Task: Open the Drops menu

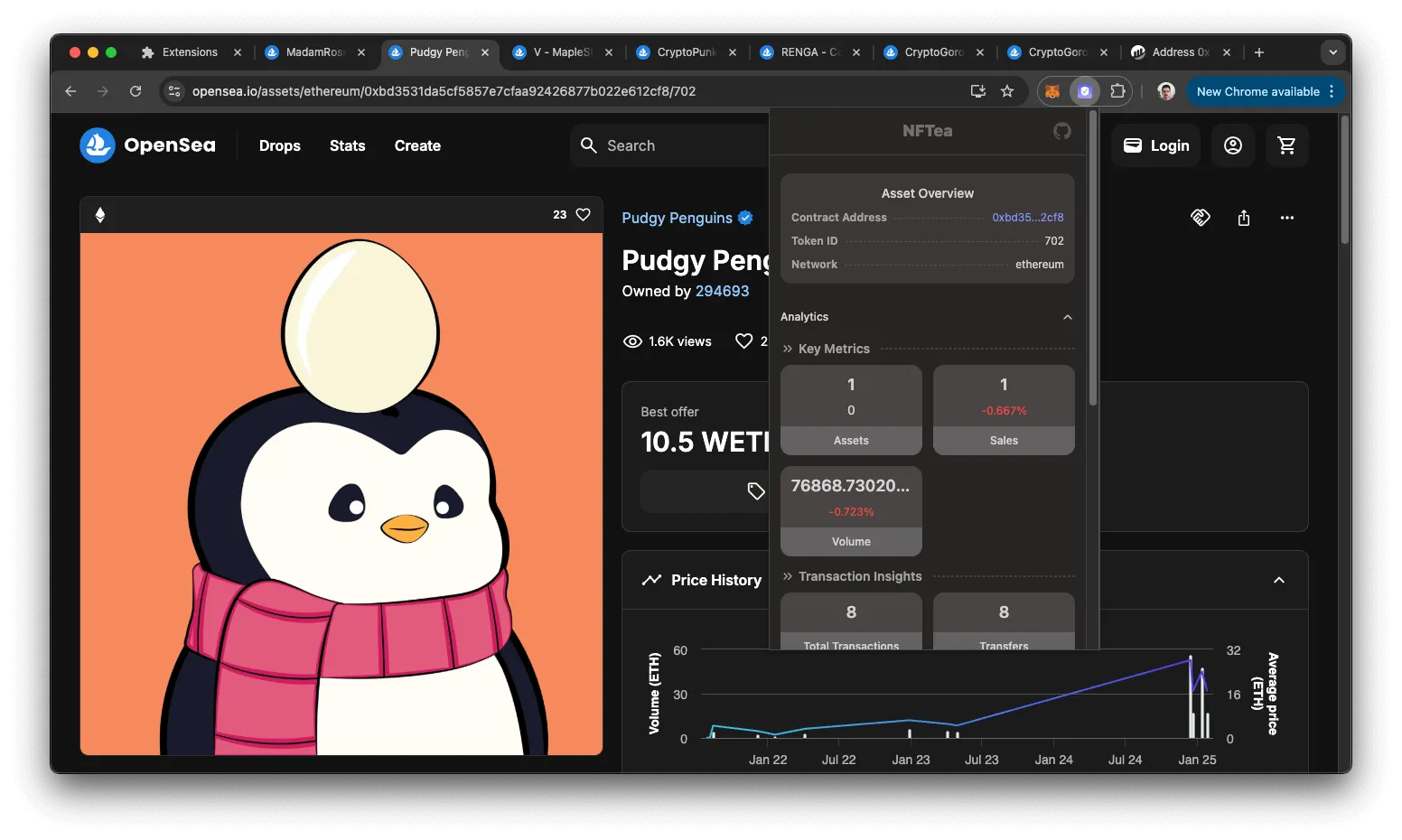Action: 280,145
